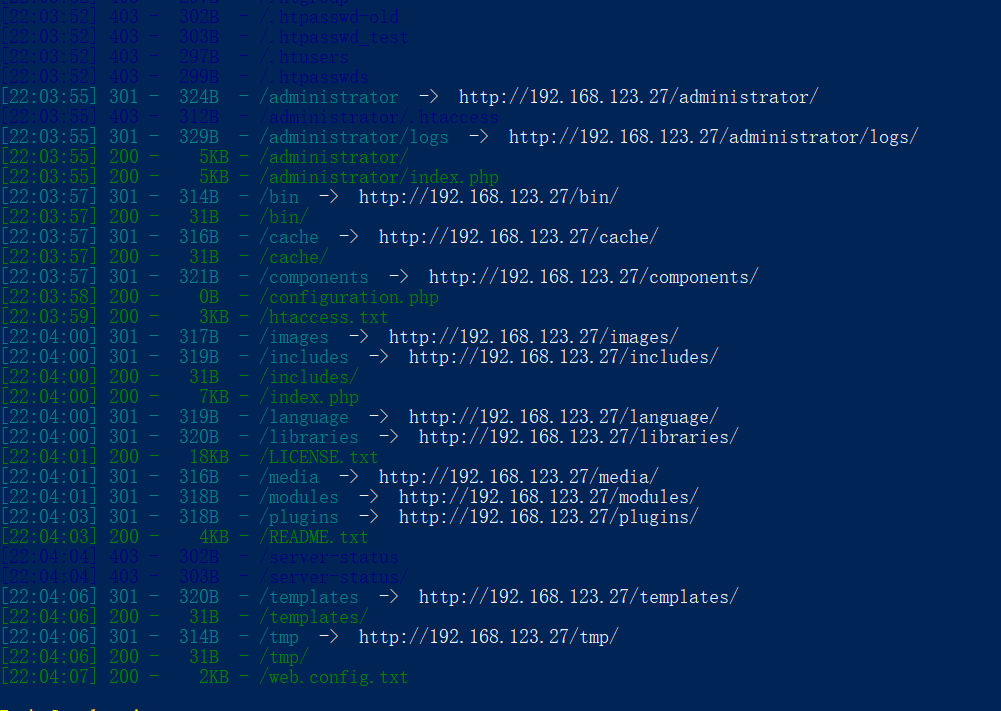Screen dimensions: 1001x711
Task: Click the administrator/logs redirect URL
Action: point(714,137)
